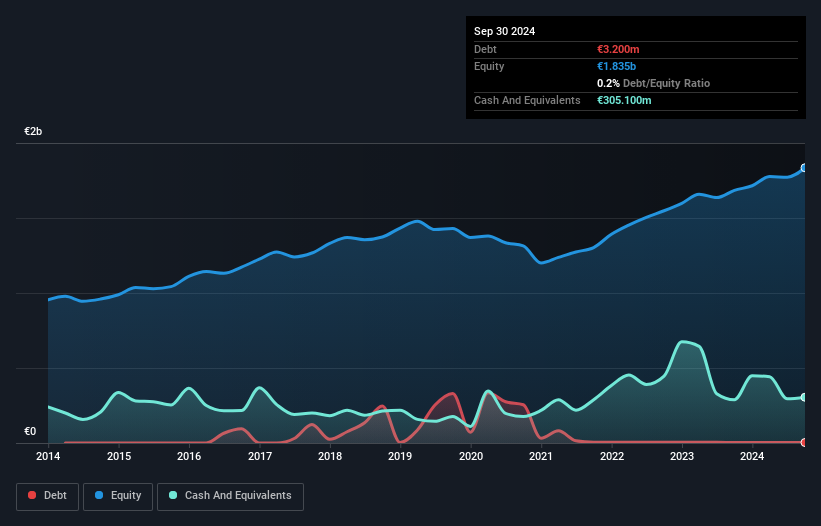Screen dimensions: 821x526
Task: Click the blue Equity legend dot
Action: [100, 496]
